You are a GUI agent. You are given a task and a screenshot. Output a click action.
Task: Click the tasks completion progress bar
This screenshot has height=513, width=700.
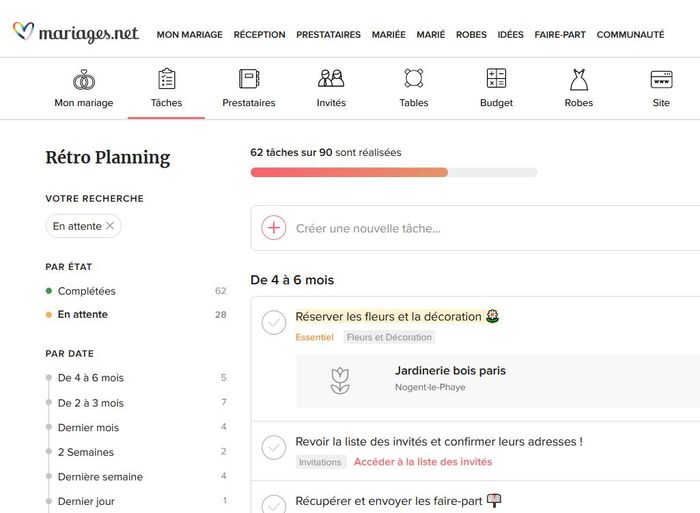(393, 172)
